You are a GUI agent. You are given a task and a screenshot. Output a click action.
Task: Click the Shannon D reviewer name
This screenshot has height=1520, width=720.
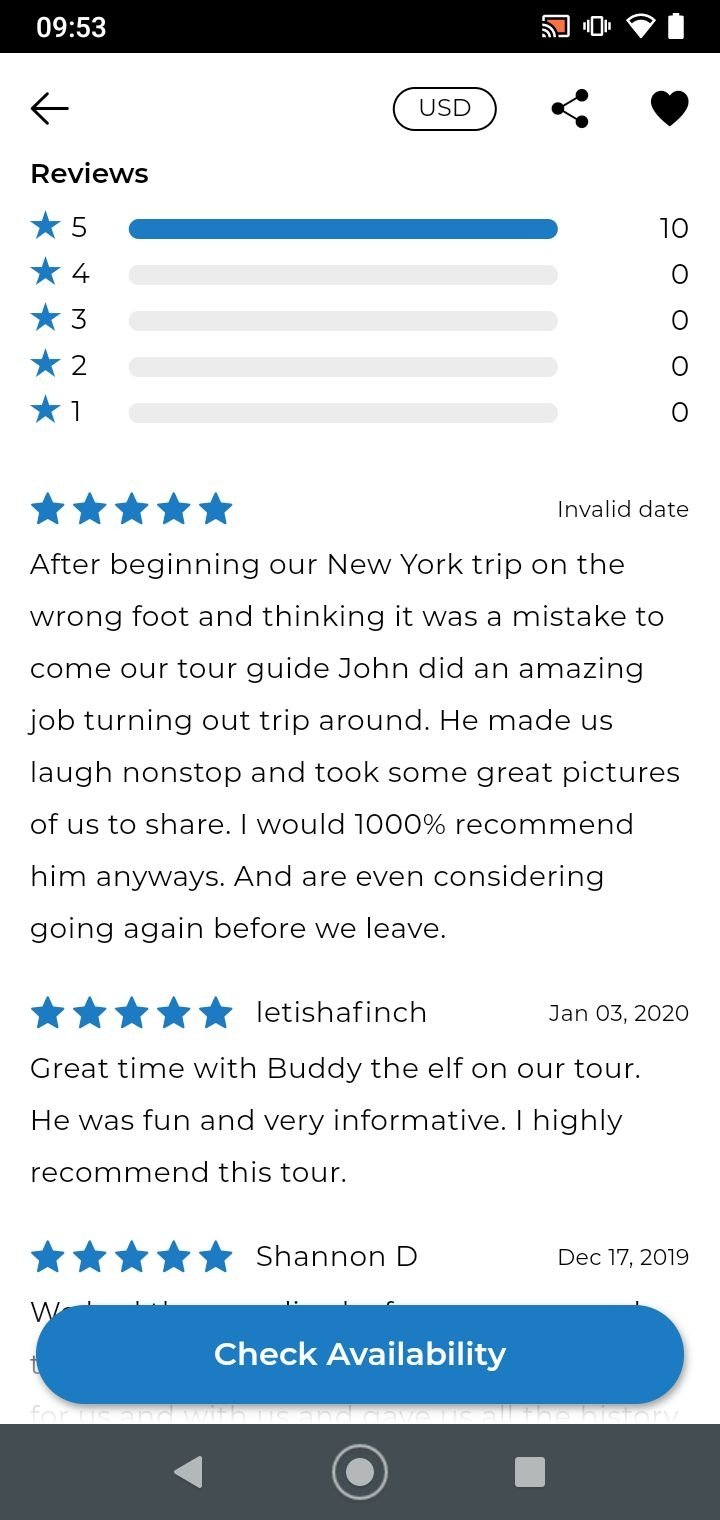click(x=336, y=1256)
